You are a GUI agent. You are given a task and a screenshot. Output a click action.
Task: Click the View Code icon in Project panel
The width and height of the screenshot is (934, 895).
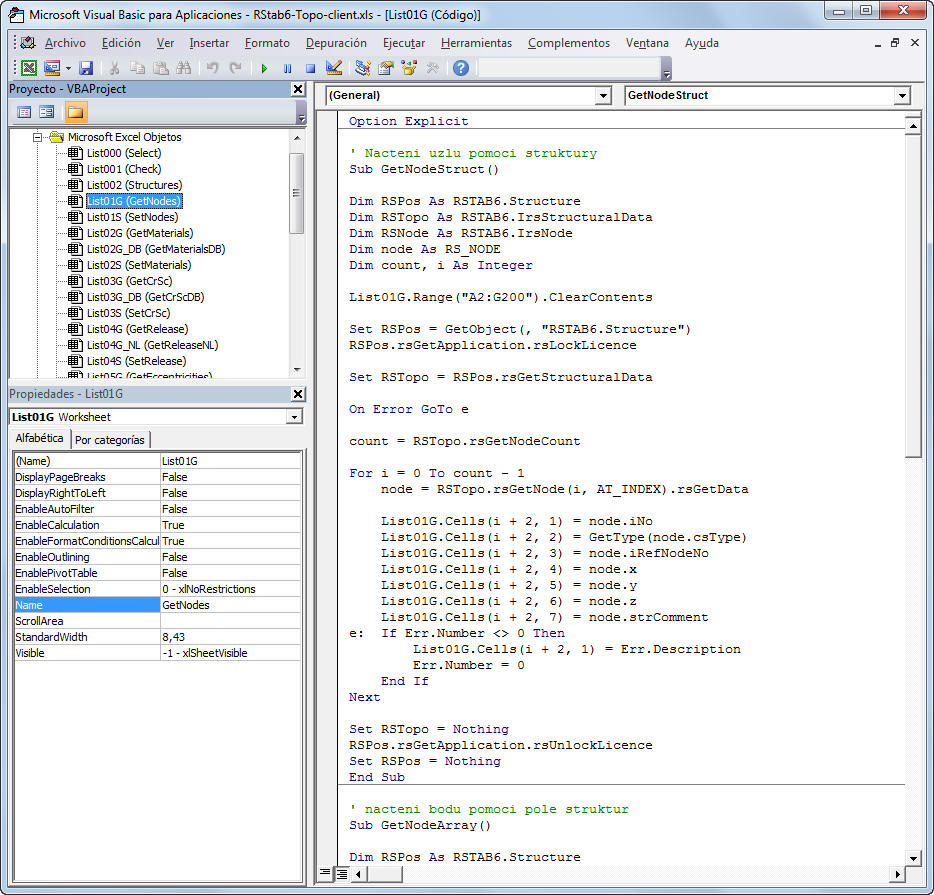[24, 111]
